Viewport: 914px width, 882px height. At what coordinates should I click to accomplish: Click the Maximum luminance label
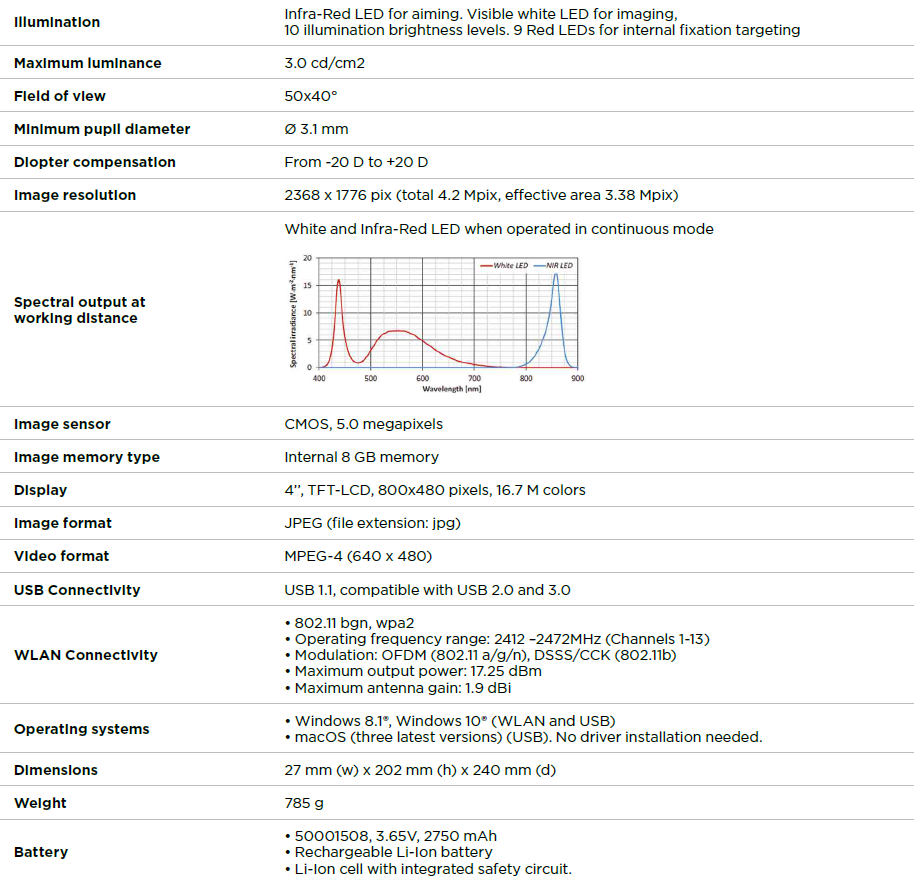pyautogui.click(x=87, y=63)
